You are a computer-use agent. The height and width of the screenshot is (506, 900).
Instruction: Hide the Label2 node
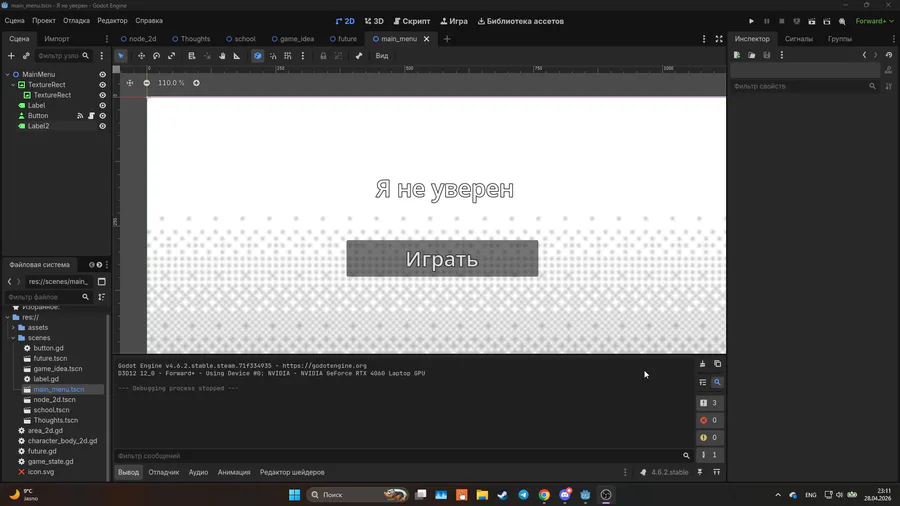click(102, 126)
